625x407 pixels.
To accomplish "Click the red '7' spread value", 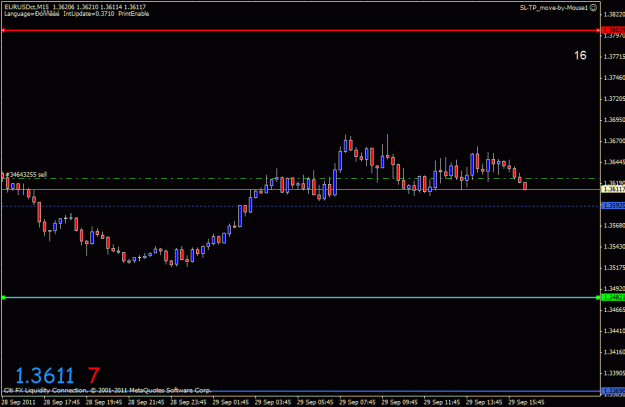I will [x=94, y=376].
